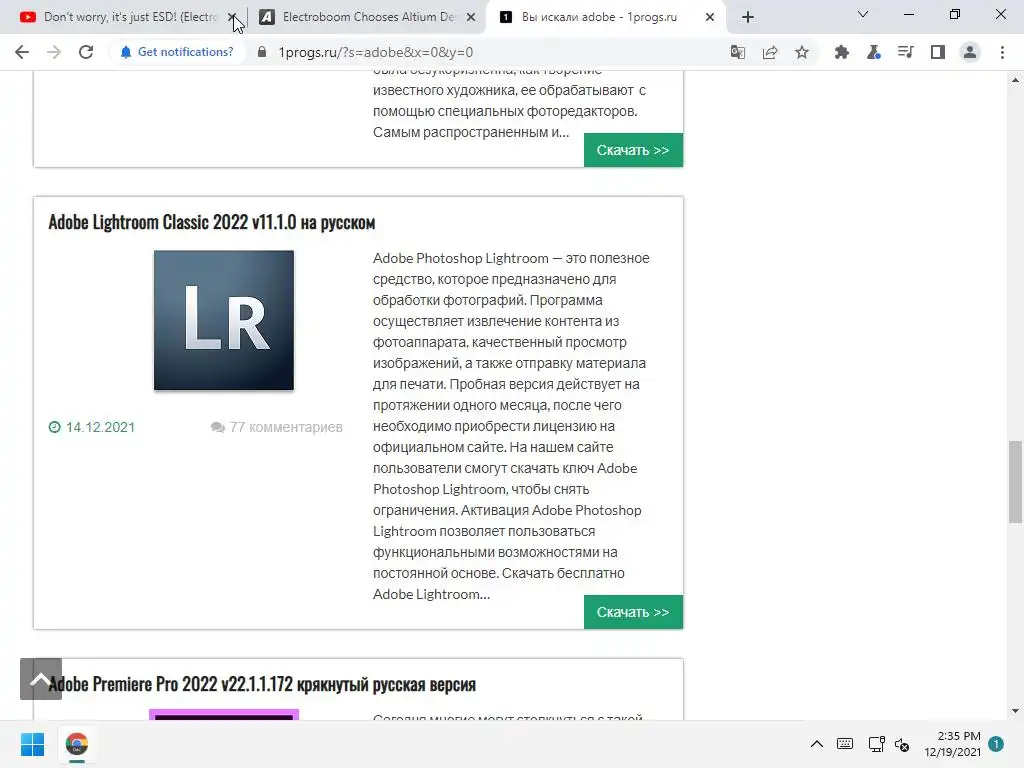Reload the current page

pos(86,52)
